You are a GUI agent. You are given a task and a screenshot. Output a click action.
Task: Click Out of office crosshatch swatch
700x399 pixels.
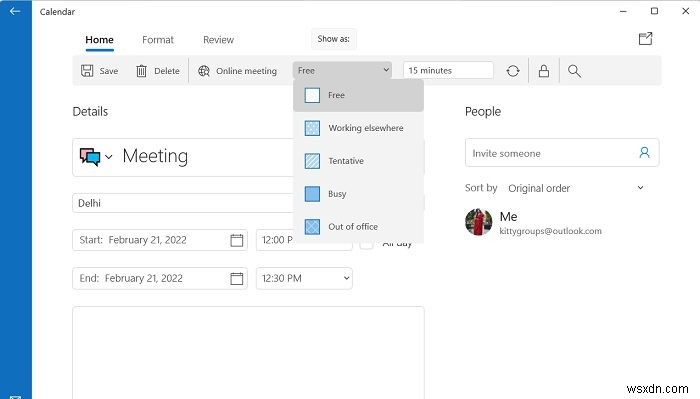(312, 227)
